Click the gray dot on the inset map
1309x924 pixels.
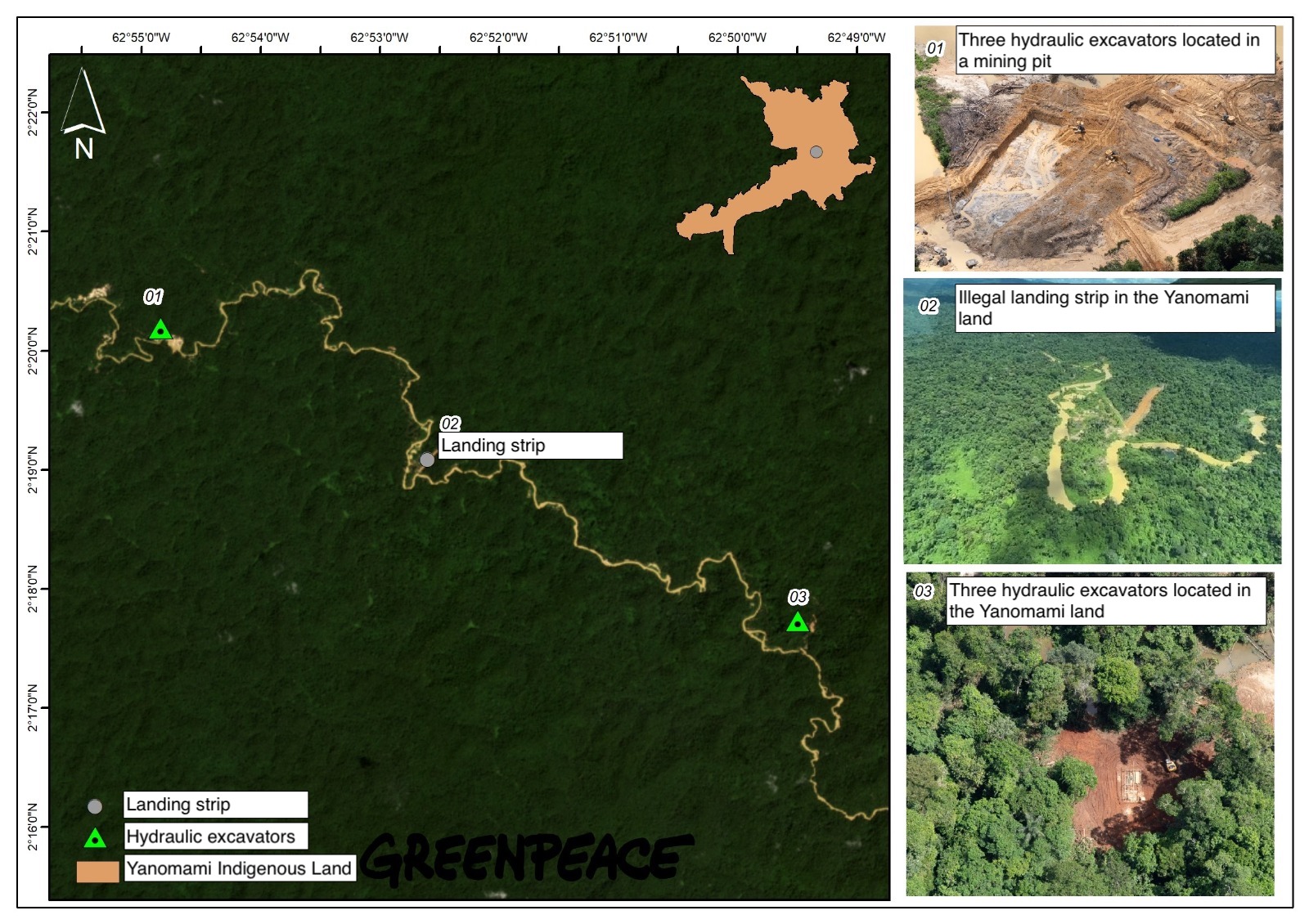click(816, 152)
